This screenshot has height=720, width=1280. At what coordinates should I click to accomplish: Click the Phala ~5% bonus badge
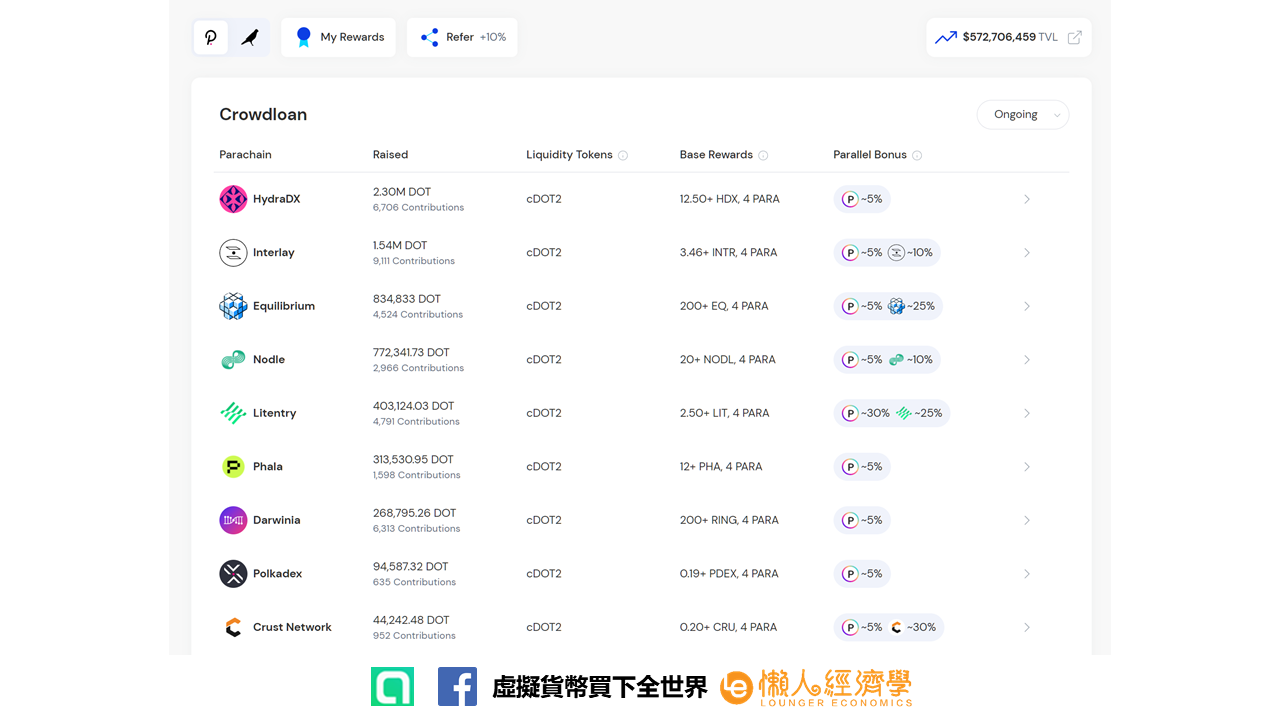862,467
